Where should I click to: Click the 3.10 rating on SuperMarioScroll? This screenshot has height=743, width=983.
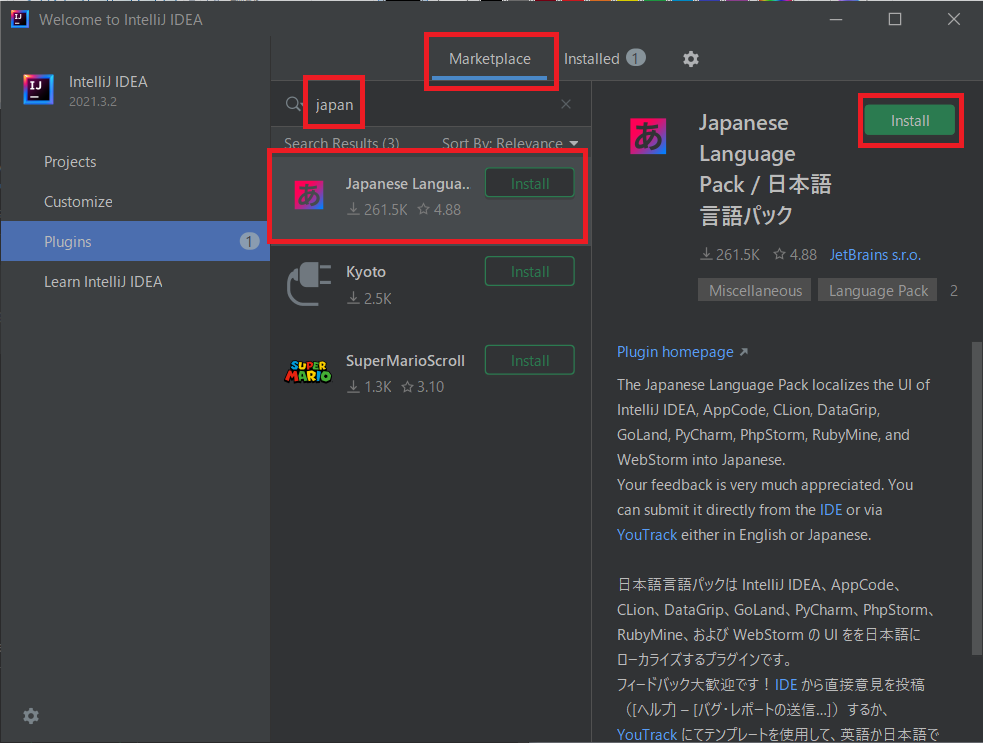point(423,387)
